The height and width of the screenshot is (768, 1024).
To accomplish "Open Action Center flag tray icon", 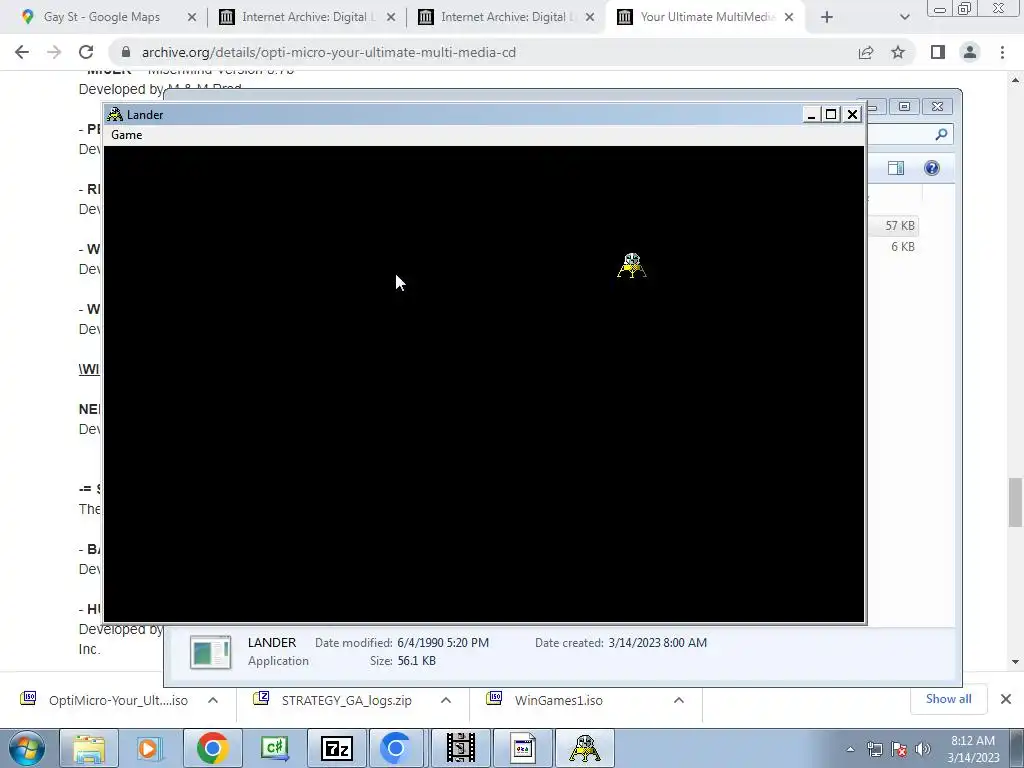I will tap(899, 749).
